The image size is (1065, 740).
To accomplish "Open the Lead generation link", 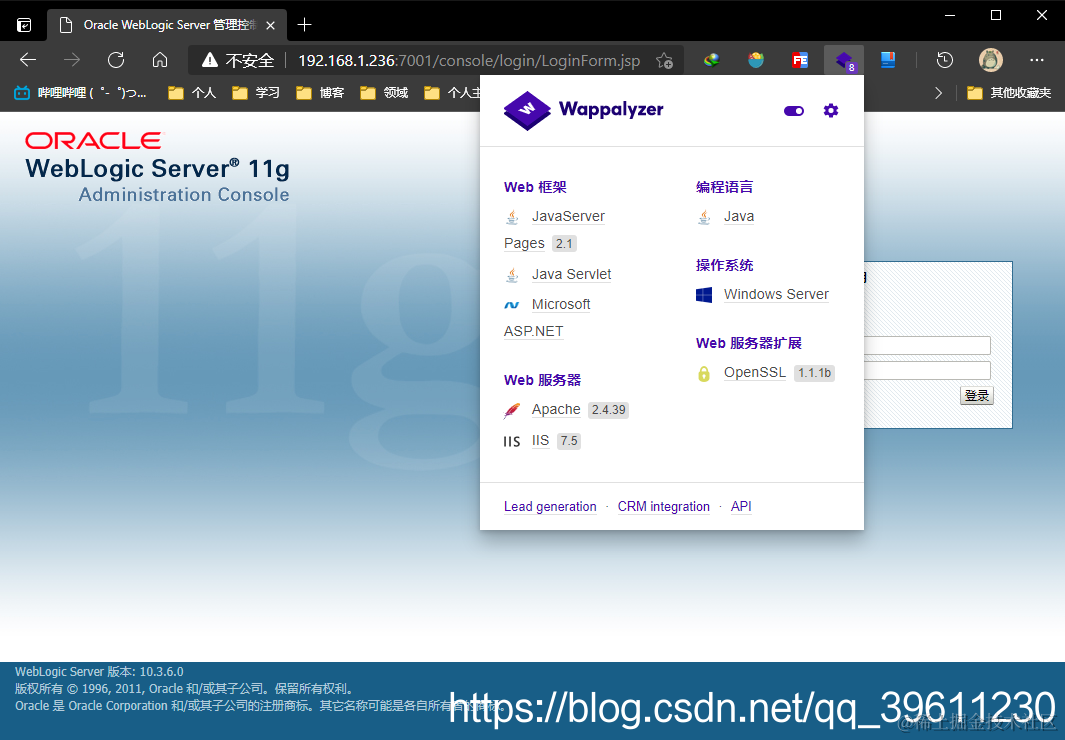I will [550, 506].
